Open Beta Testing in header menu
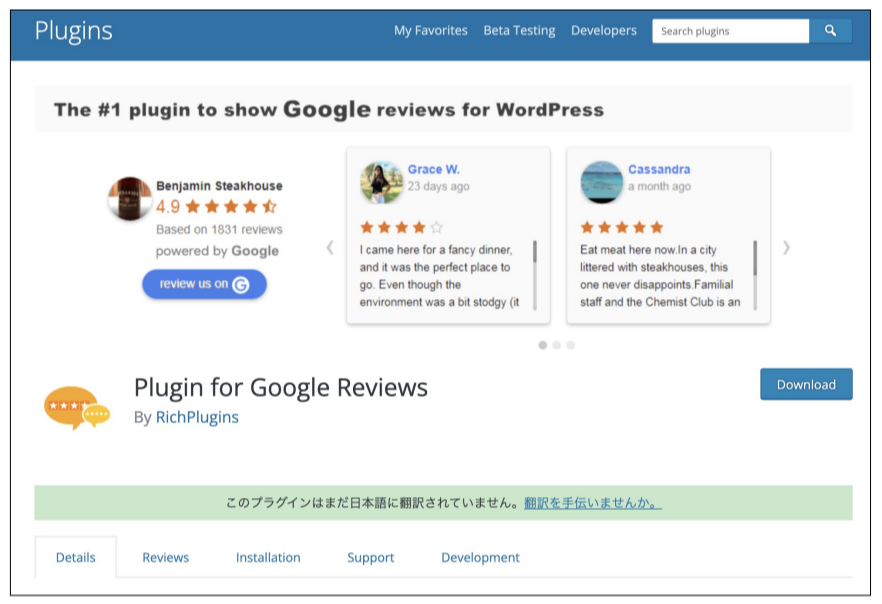Image resolution: width=882 pixels, height=604 pixels. [519, 31]
